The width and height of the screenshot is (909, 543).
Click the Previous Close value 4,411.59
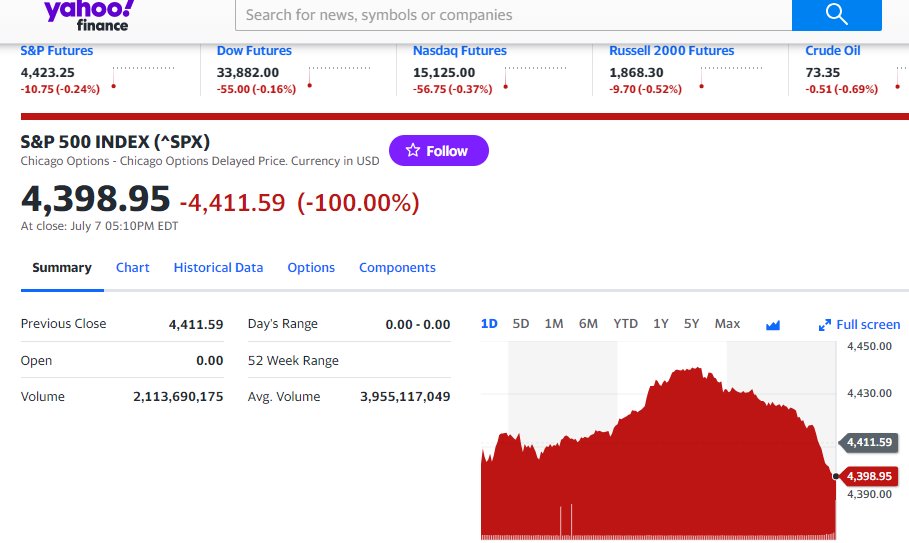pyautogui.click(x=196, y=325)
